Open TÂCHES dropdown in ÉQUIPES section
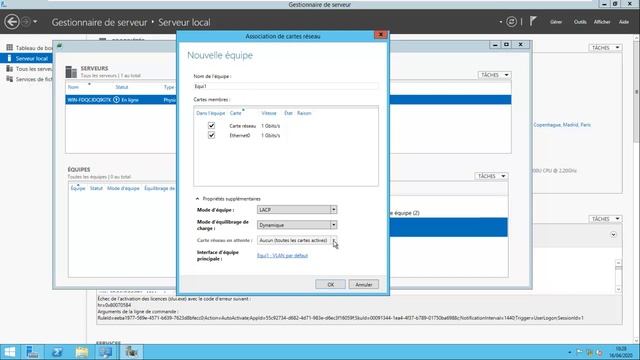The height and width of the screenshot is (360, 640). [x=491, y=176]
